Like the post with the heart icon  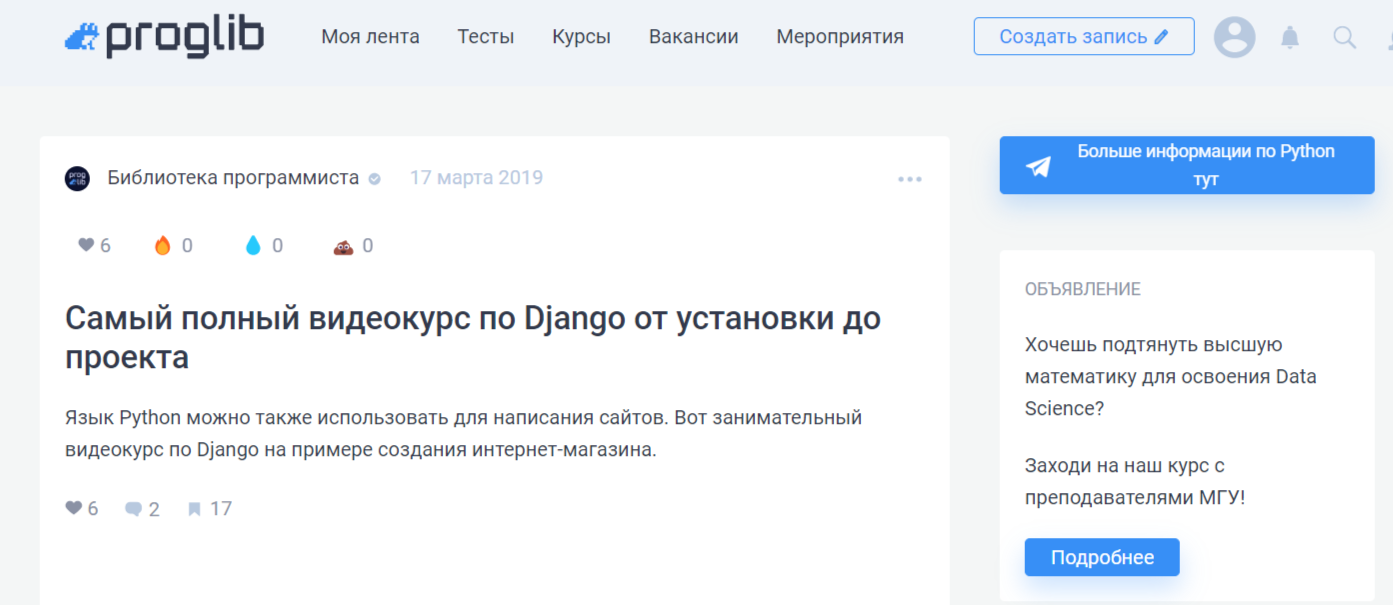pos(74,508)
